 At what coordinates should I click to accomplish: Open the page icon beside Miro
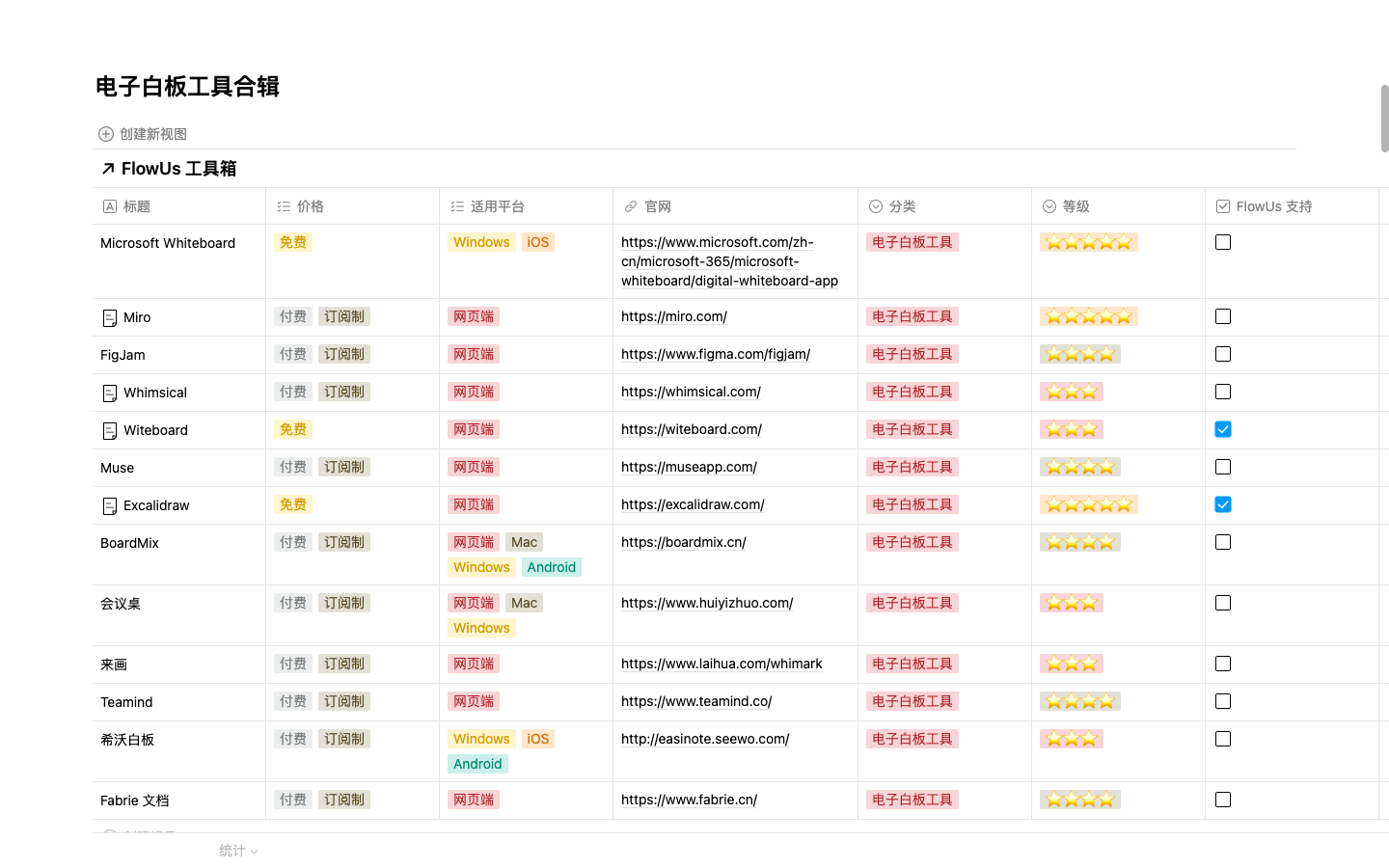point(110,318)
